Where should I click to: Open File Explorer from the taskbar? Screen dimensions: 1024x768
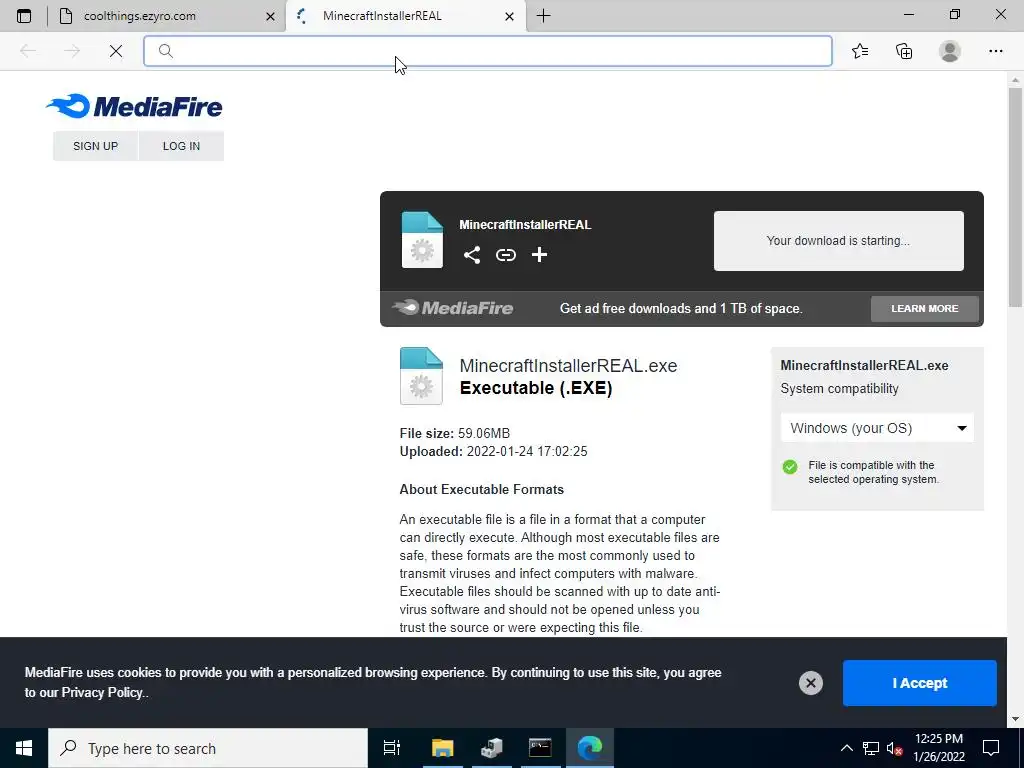[x=442, y=748]
